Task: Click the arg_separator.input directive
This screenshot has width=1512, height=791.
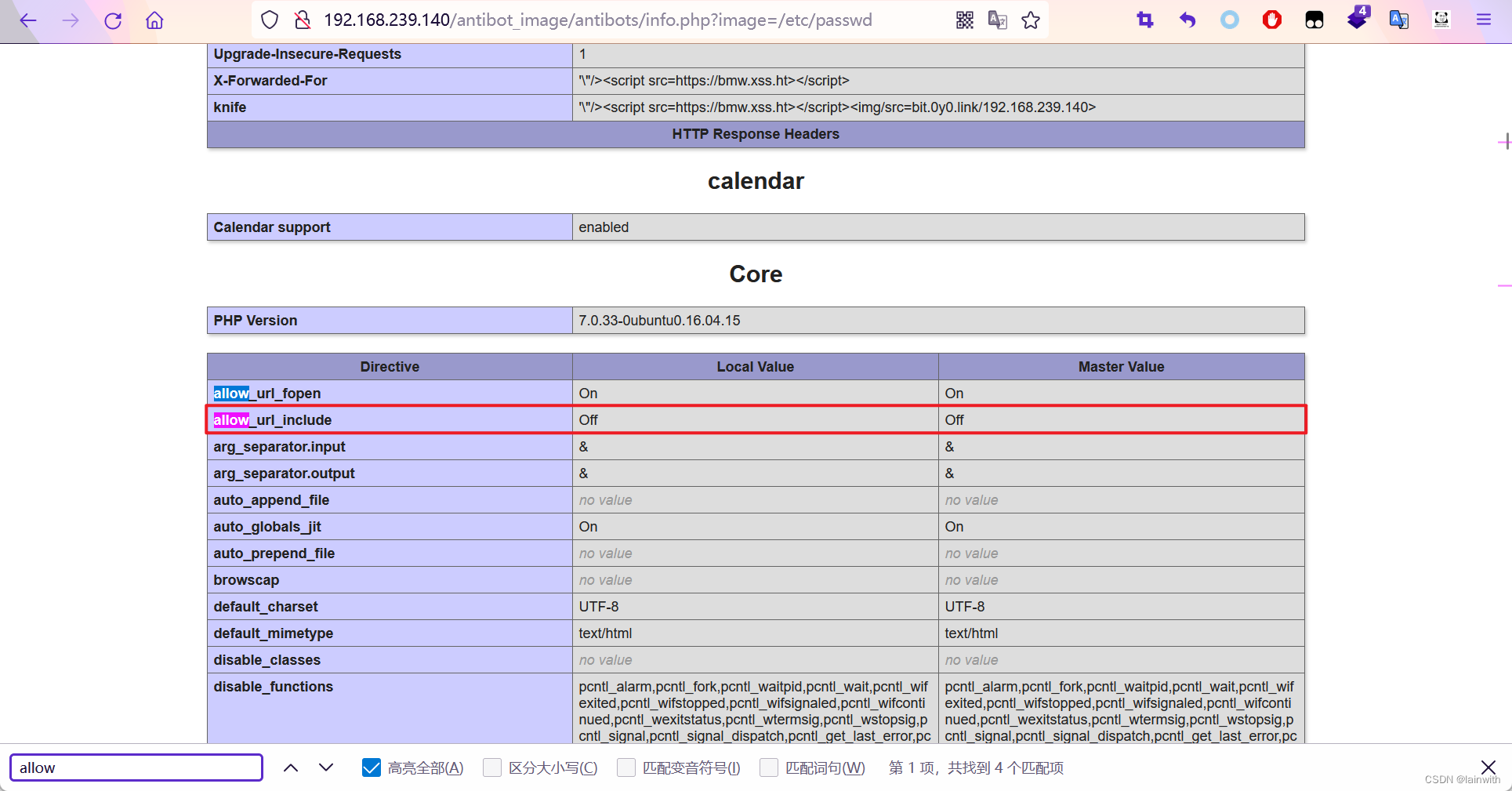Action: (x=279, y=447)
